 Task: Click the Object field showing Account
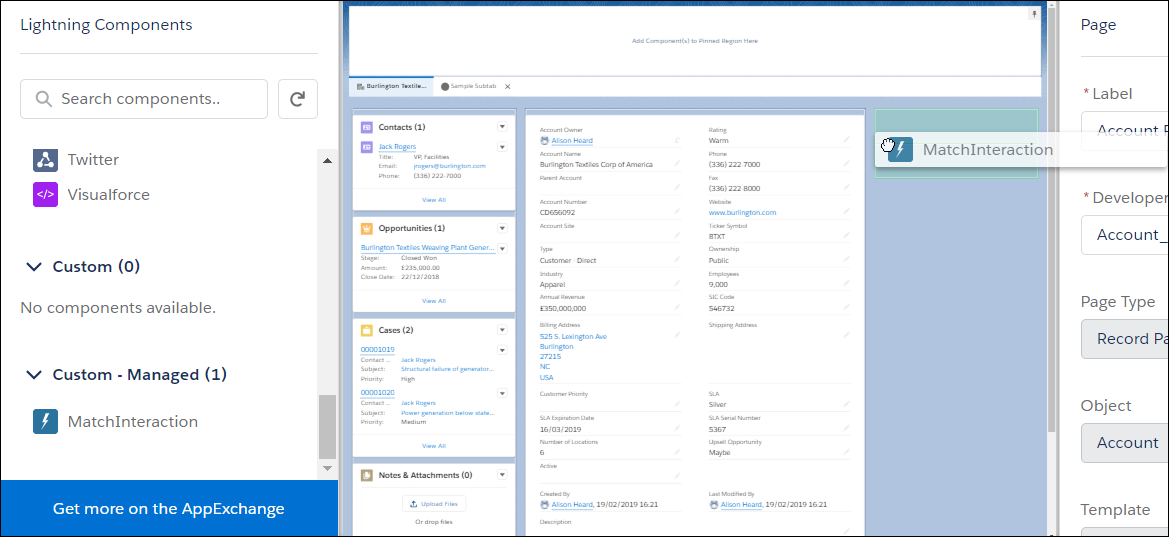pyautogui.click(x=1124, y=443)
